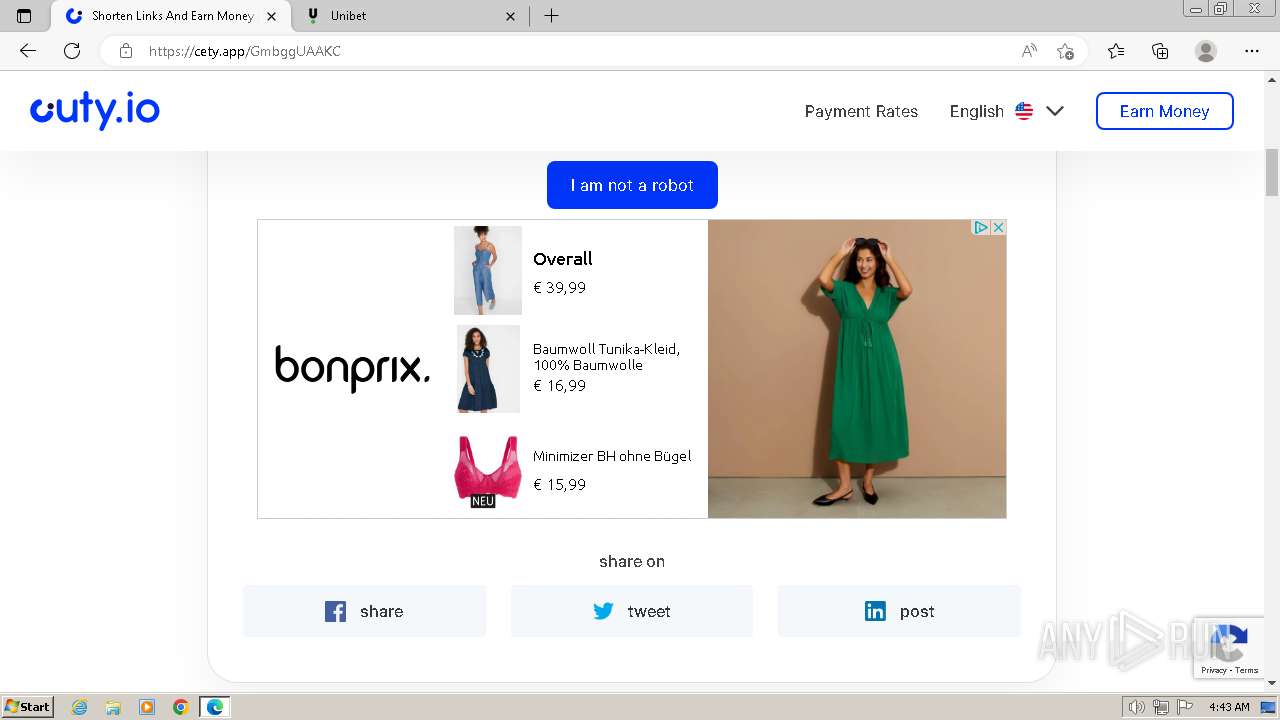
Task: Open File Explorer from taskbar
Action: [113, 707]
